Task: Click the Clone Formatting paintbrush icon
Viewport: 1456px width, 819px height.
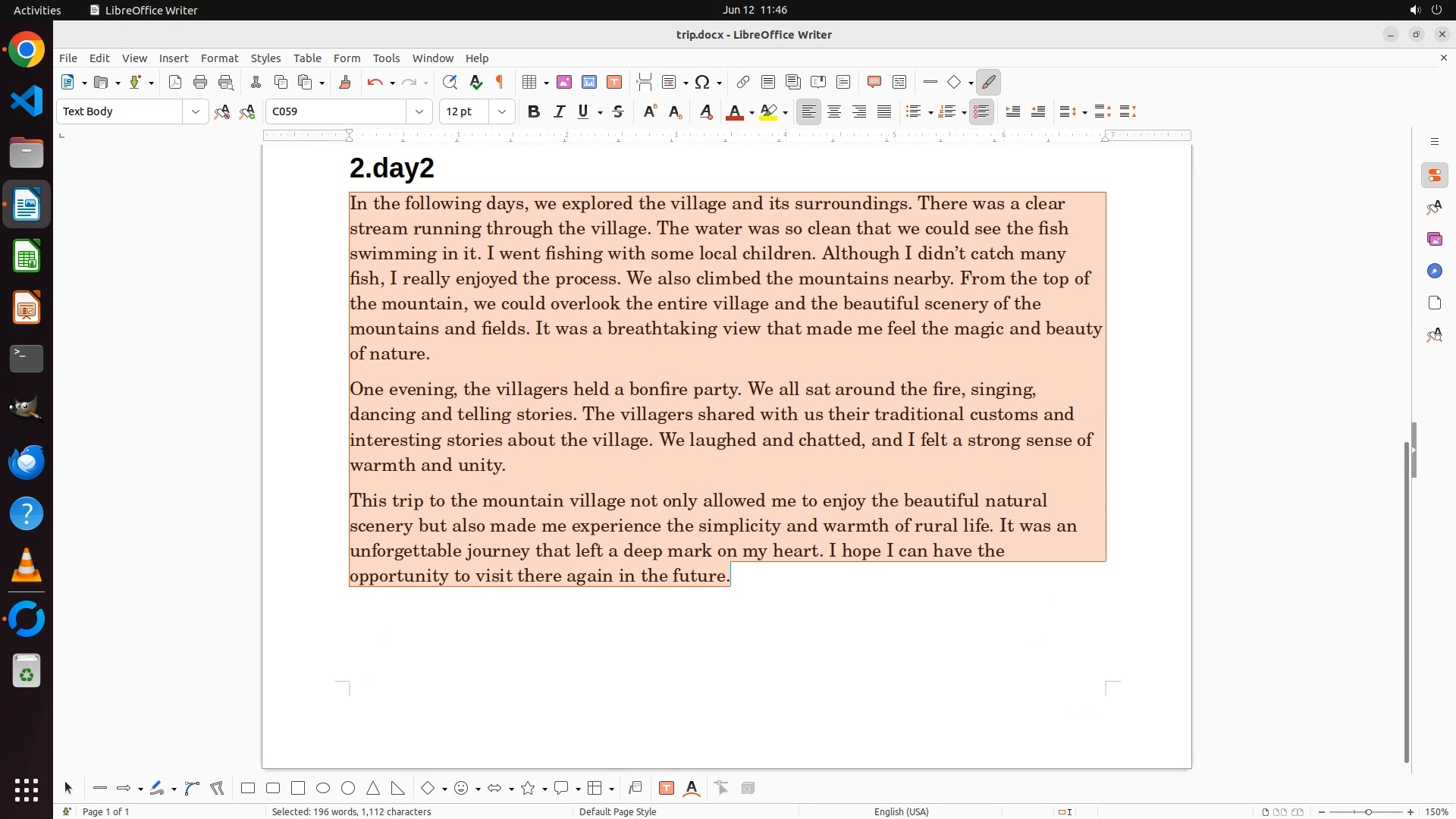Action: 345,82
